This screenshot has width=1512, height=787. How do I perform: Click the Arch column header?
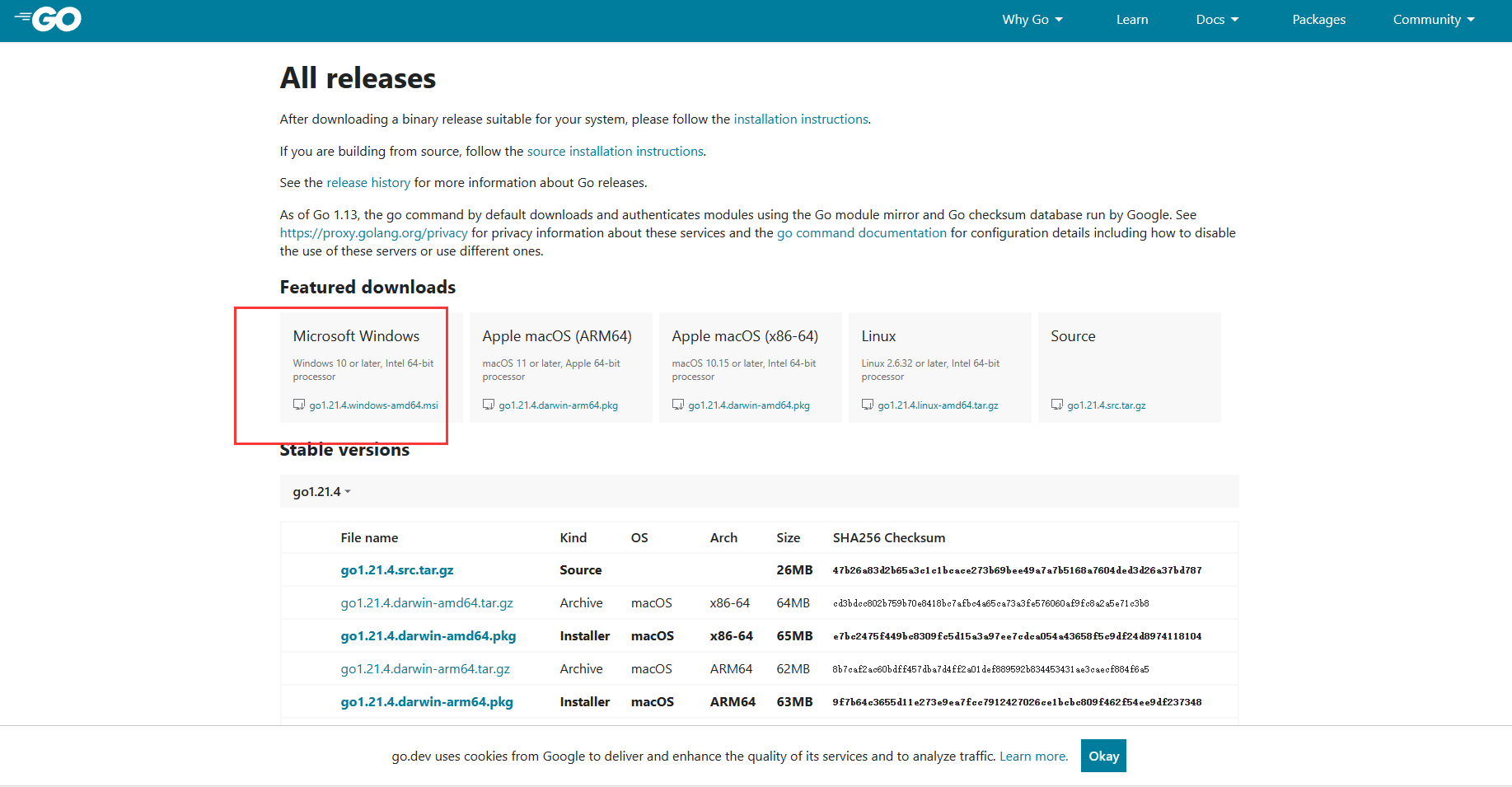[723, 538]
